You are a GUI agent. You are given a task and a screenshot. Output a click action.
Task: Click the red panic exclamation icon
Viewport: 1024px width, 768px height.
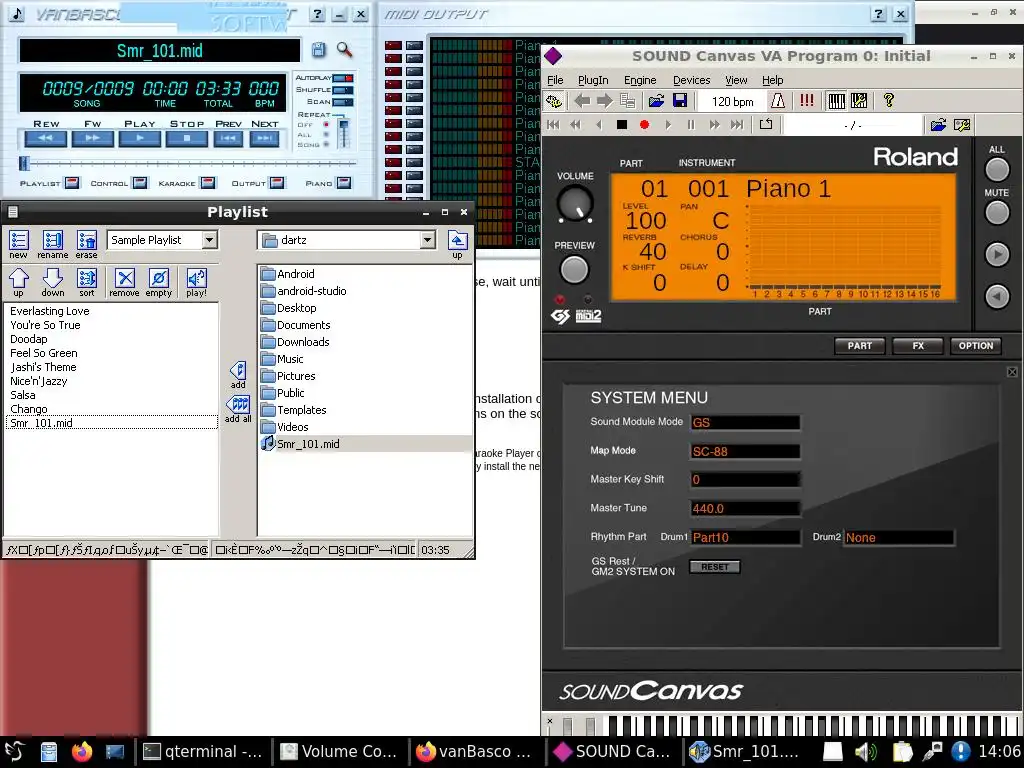click(x=807, y=101)
